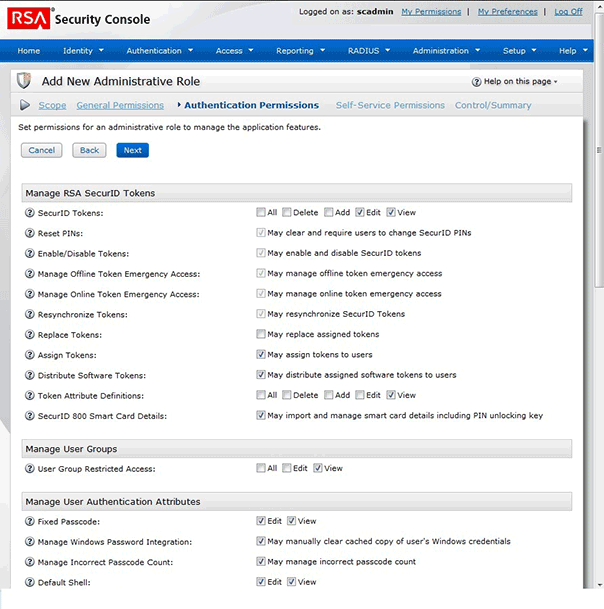This screenshot has width=604, height=609.
Task: Toggle smart card details import permission
Action: coord(261,415)
